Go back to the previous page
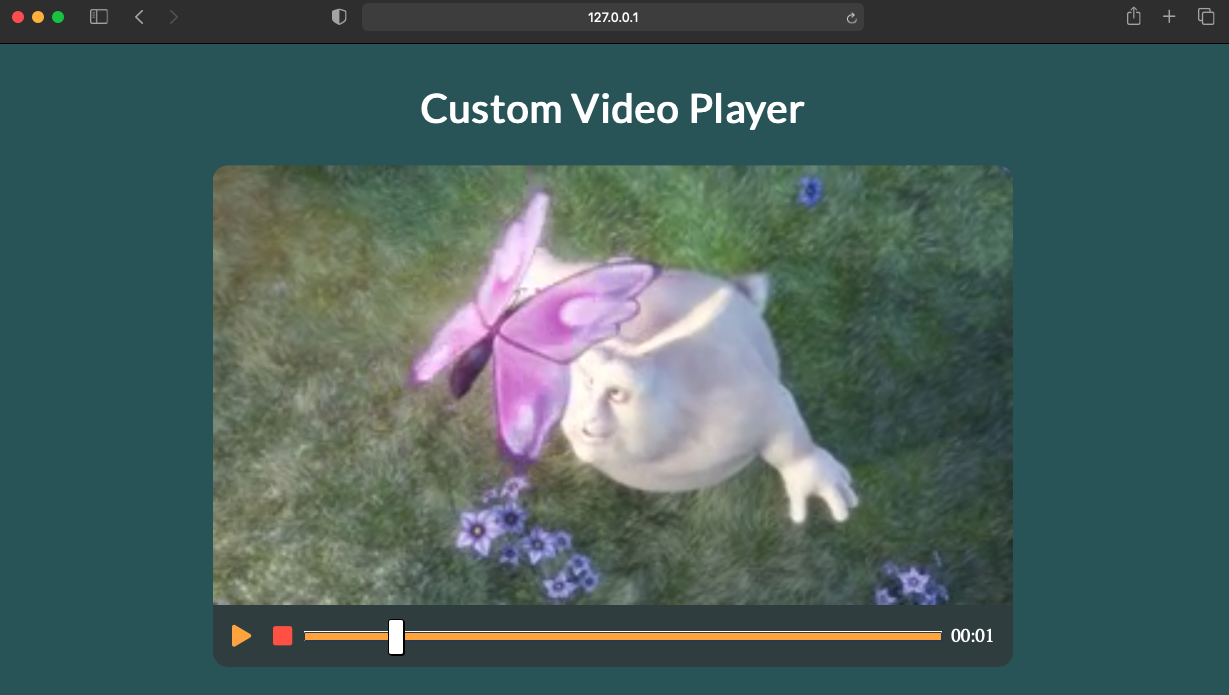 pos(139,17)
